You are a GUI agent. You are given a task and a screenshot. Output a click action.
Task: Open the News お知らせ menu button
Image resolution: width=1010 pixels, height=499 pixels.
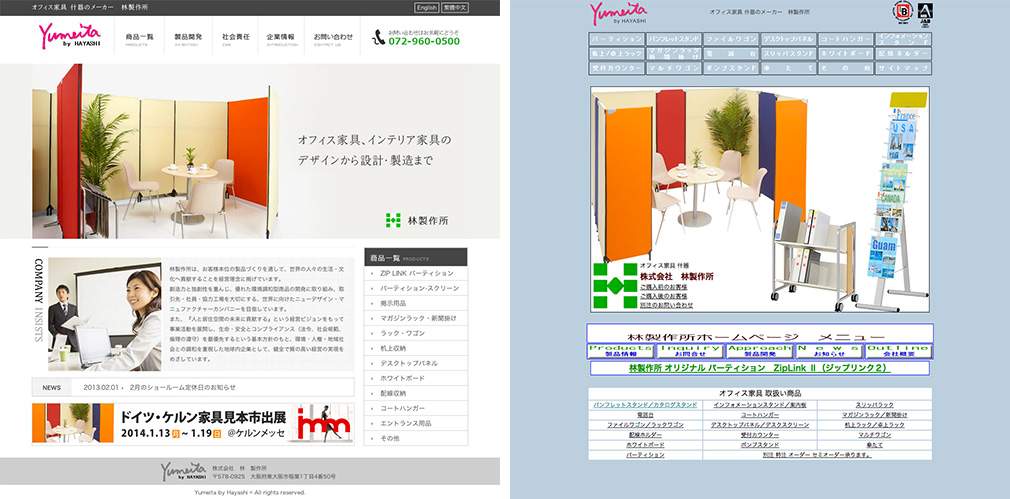(829, 351)
